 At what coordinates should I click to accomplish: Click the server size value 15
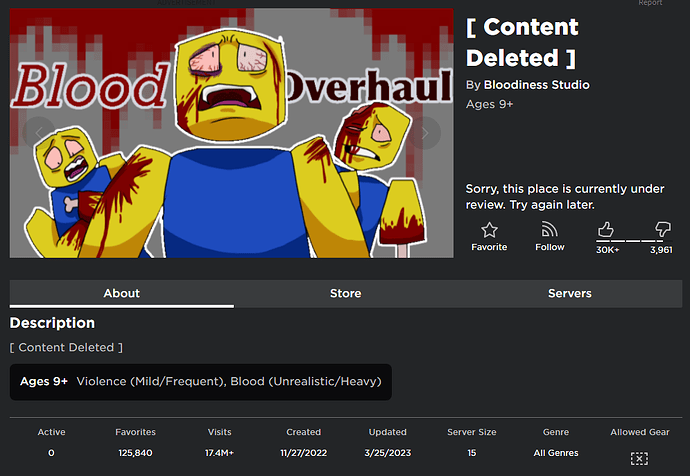click(472, 453)
